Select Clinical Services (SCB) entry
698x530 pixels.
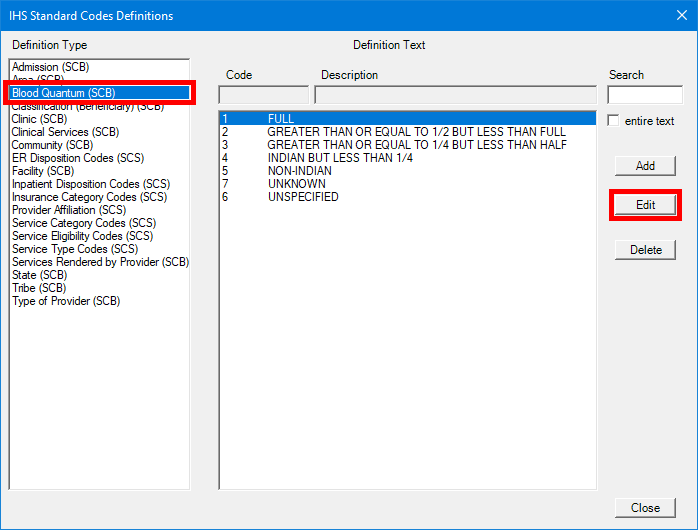click(65, 132)
